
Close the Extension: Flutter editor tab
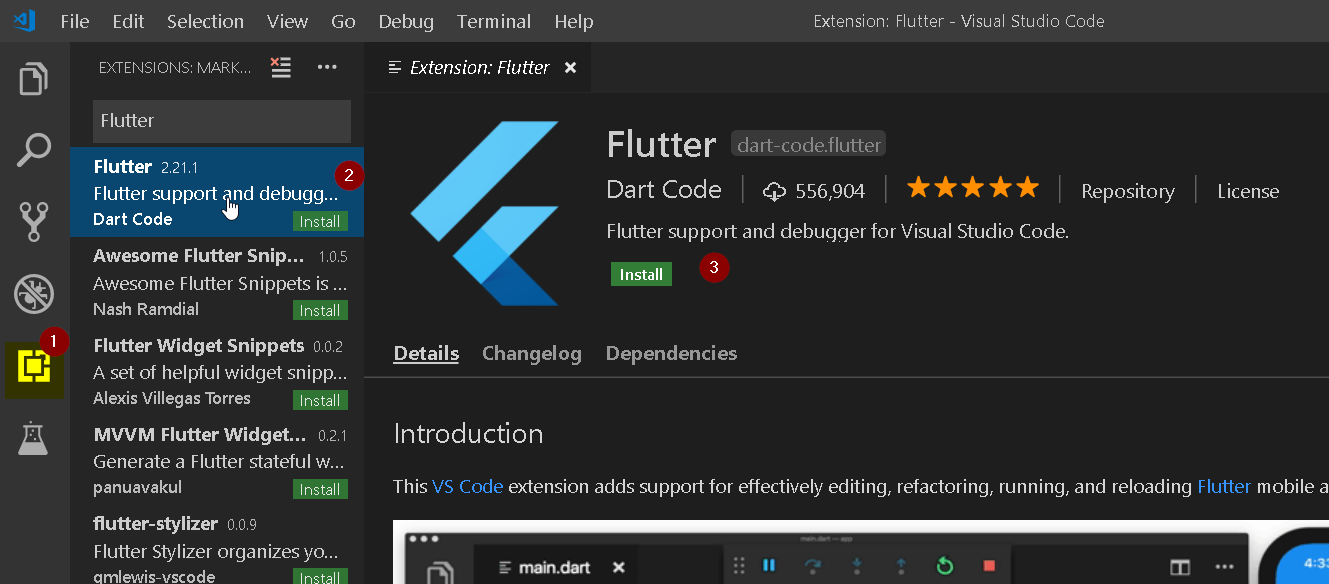coord(570,68)
